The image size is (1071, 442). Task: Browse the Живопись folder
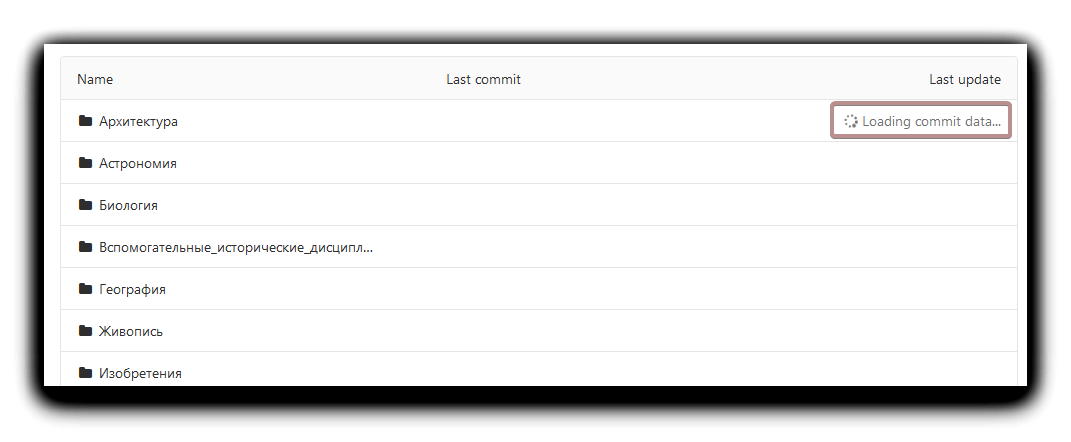131,331
